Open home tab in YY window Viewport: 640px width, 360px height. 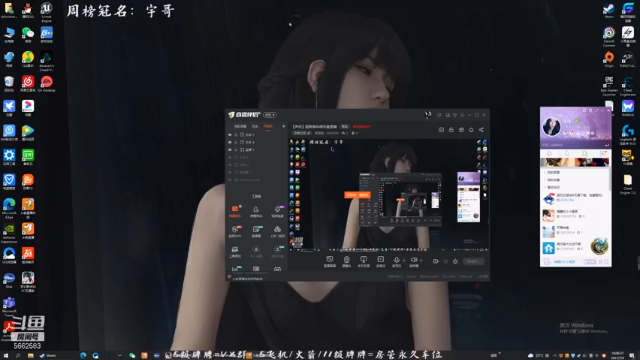coord(549,153)
